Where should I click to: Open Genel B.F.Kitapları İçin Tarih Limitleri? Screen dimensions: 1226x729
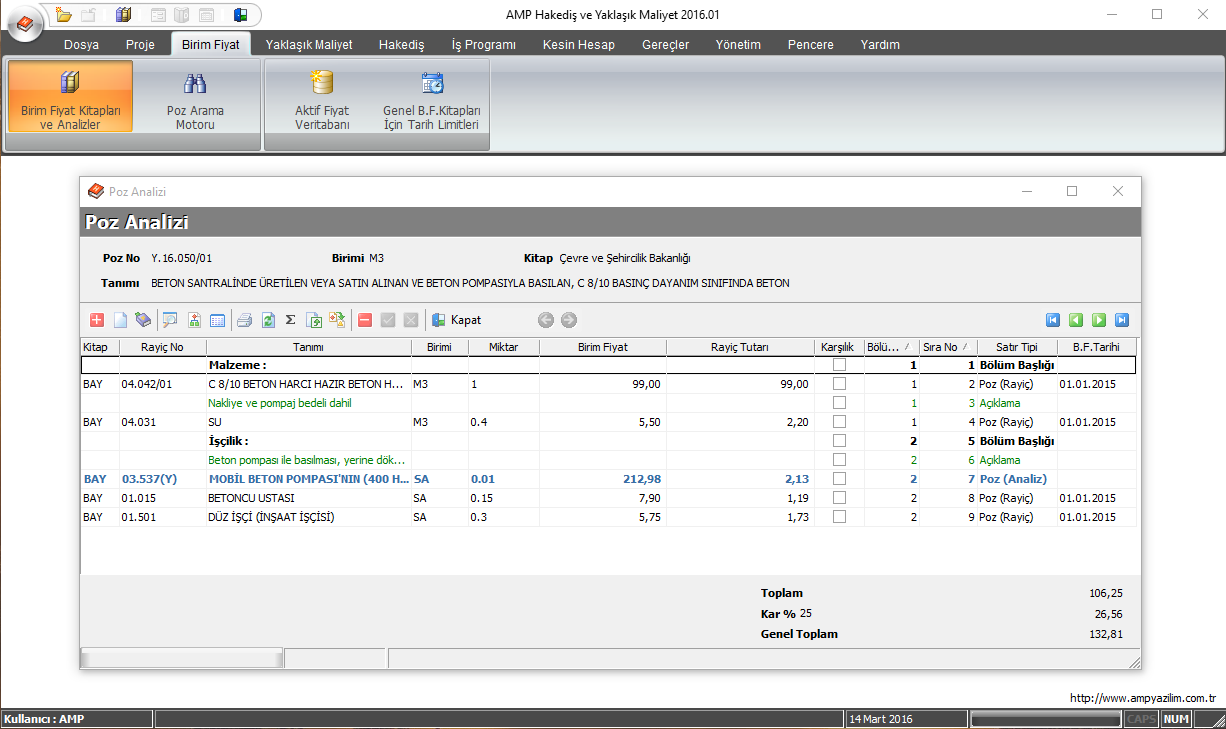pyautogui.click(x=432, y=97)
